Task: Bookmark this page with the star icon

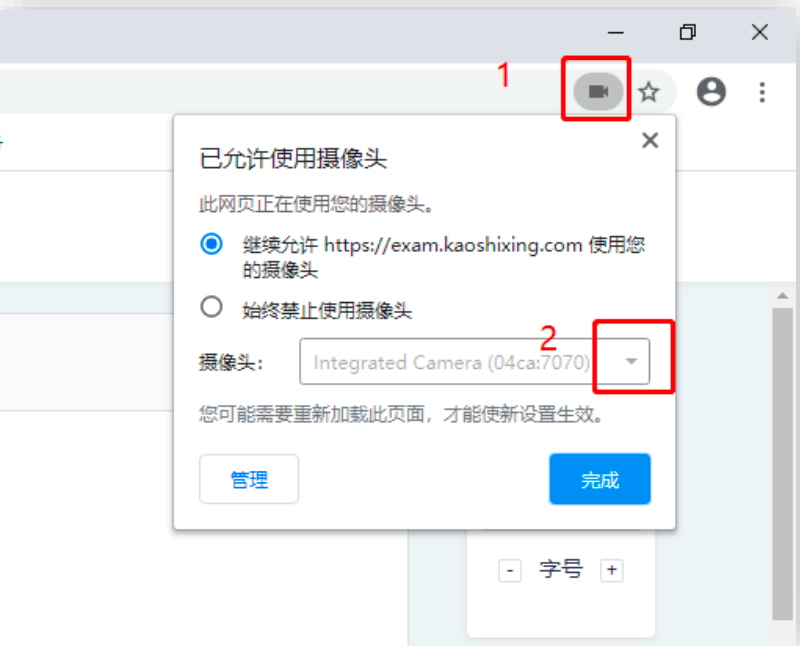Action: 648,92
